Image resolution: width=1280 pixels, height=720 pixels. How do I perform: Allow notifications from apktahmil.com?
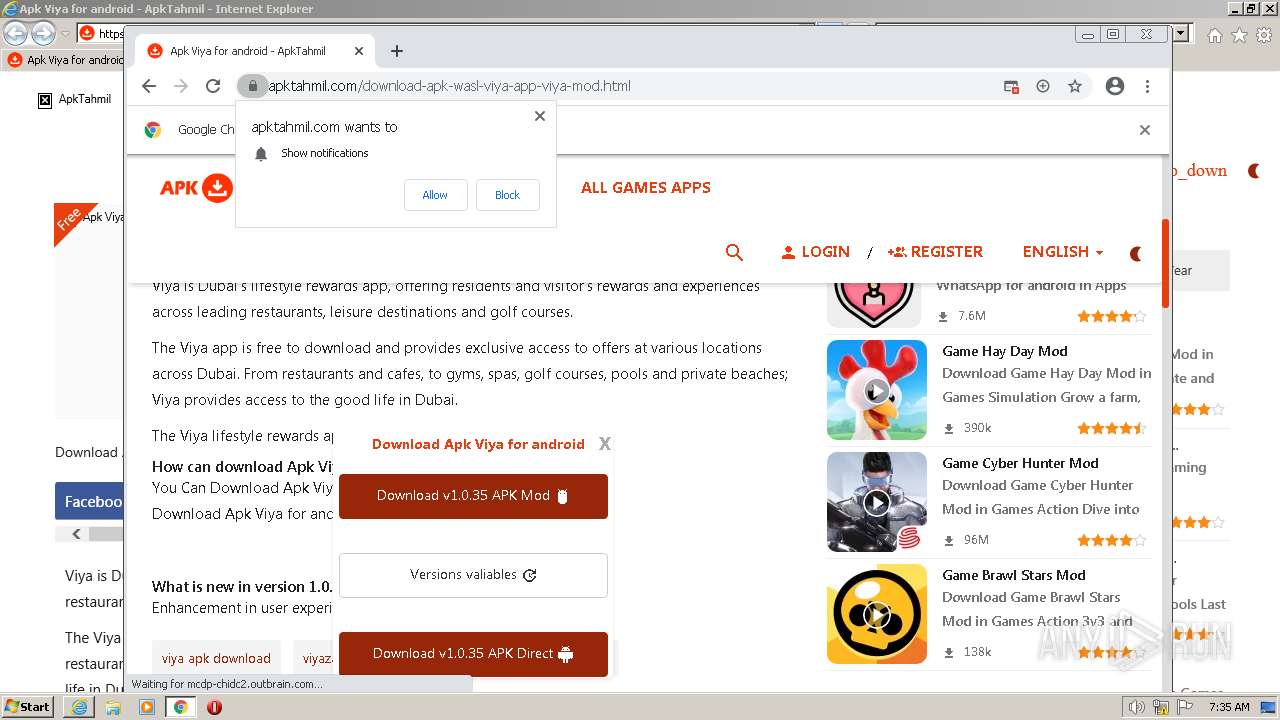coord(435,195)
